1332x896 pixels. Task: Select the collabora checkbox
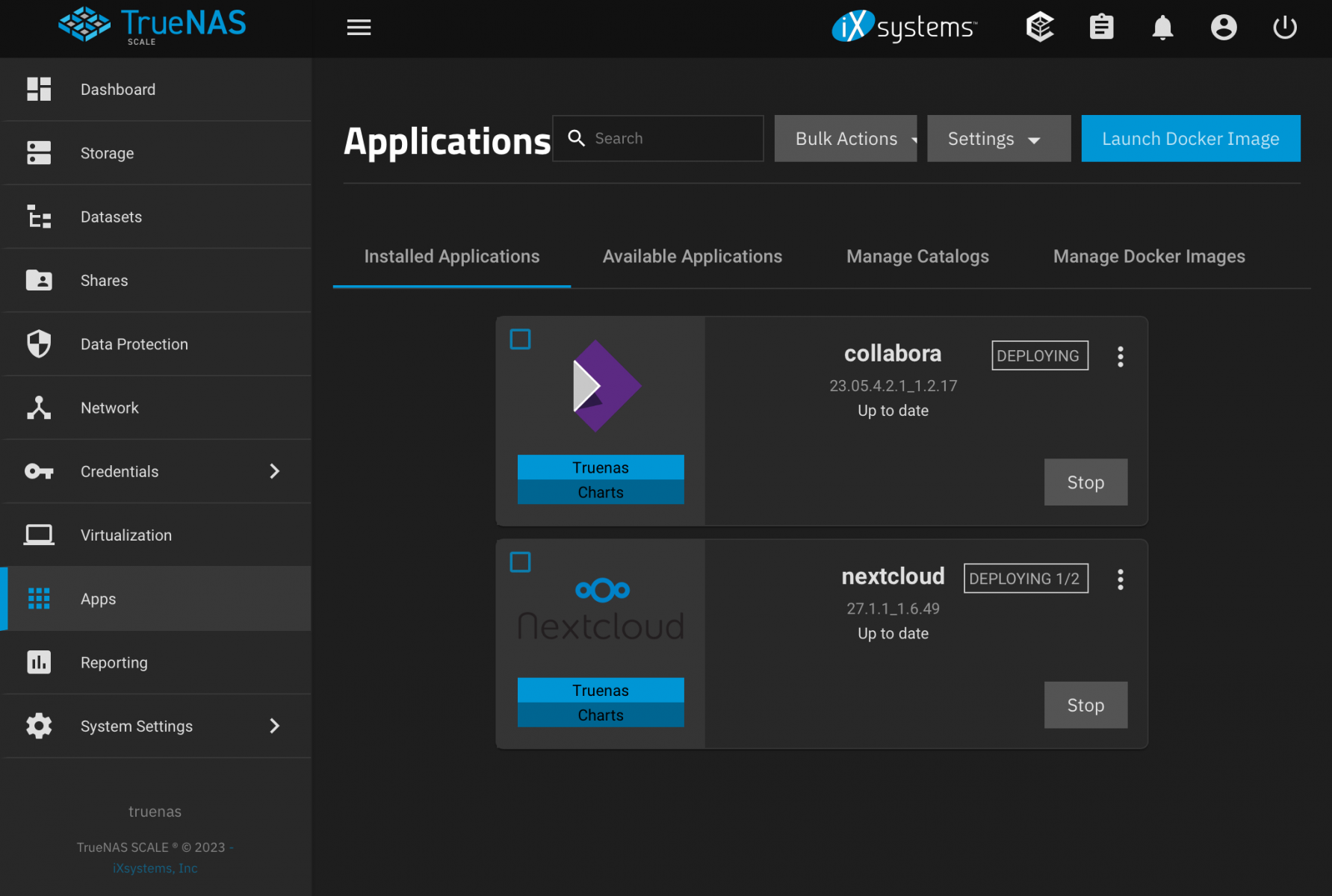click(520, 339)
